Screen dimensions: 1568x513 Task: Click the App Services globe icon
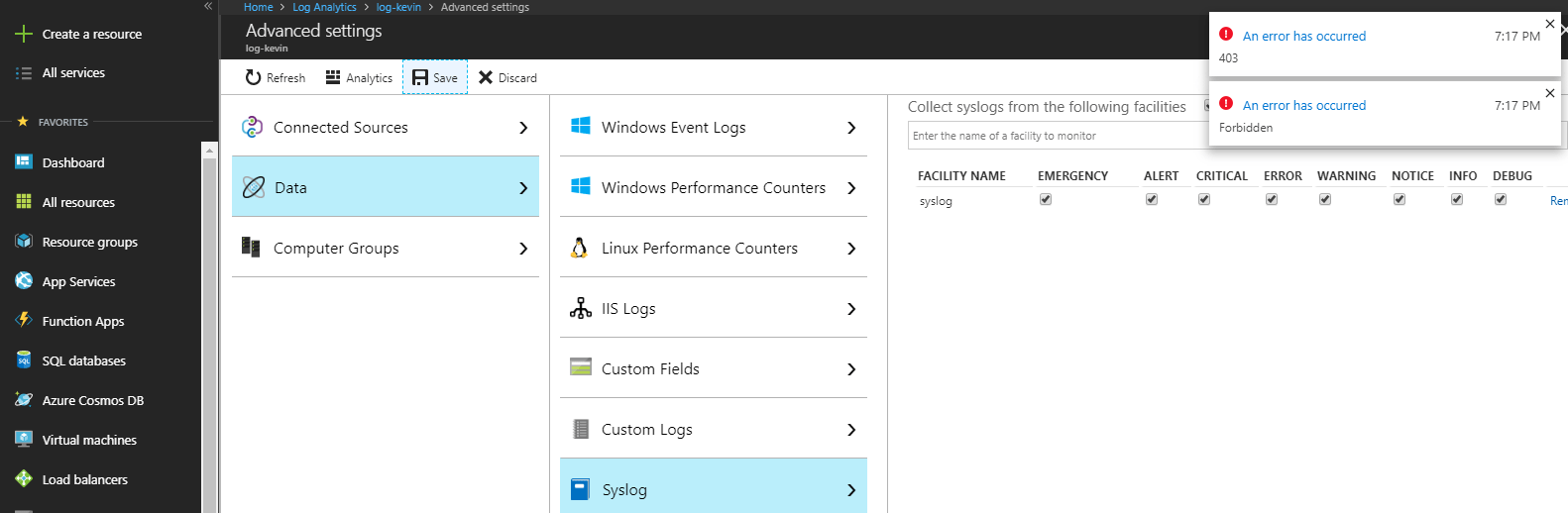point(24,280)
